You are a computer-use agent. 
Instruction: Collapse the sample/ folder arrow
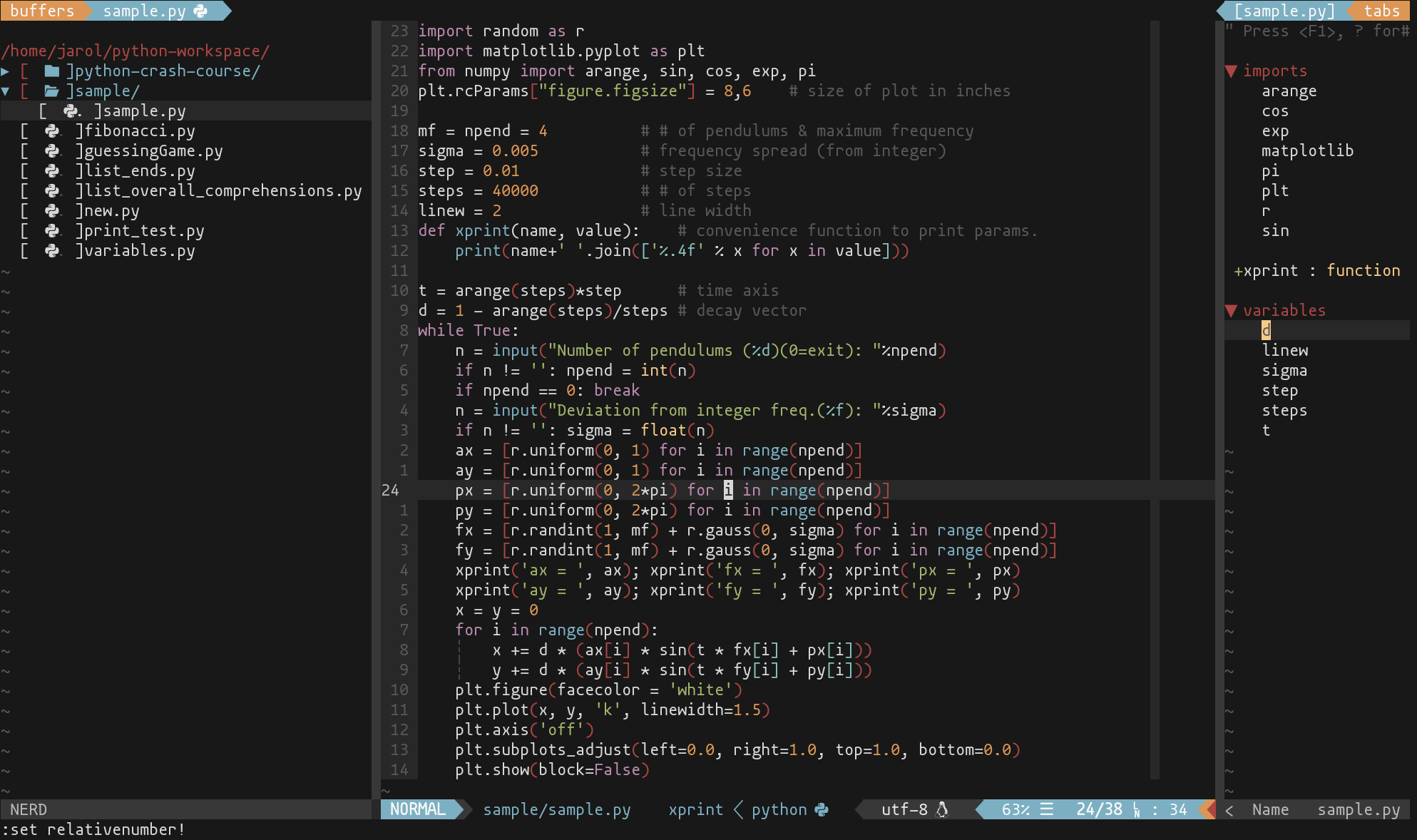tap(6, 91)
